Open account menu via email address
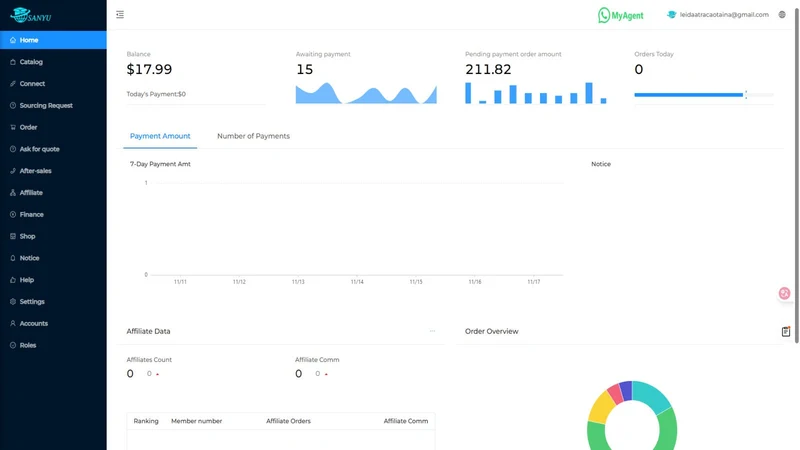800x450 pixels. coord(724,15)
